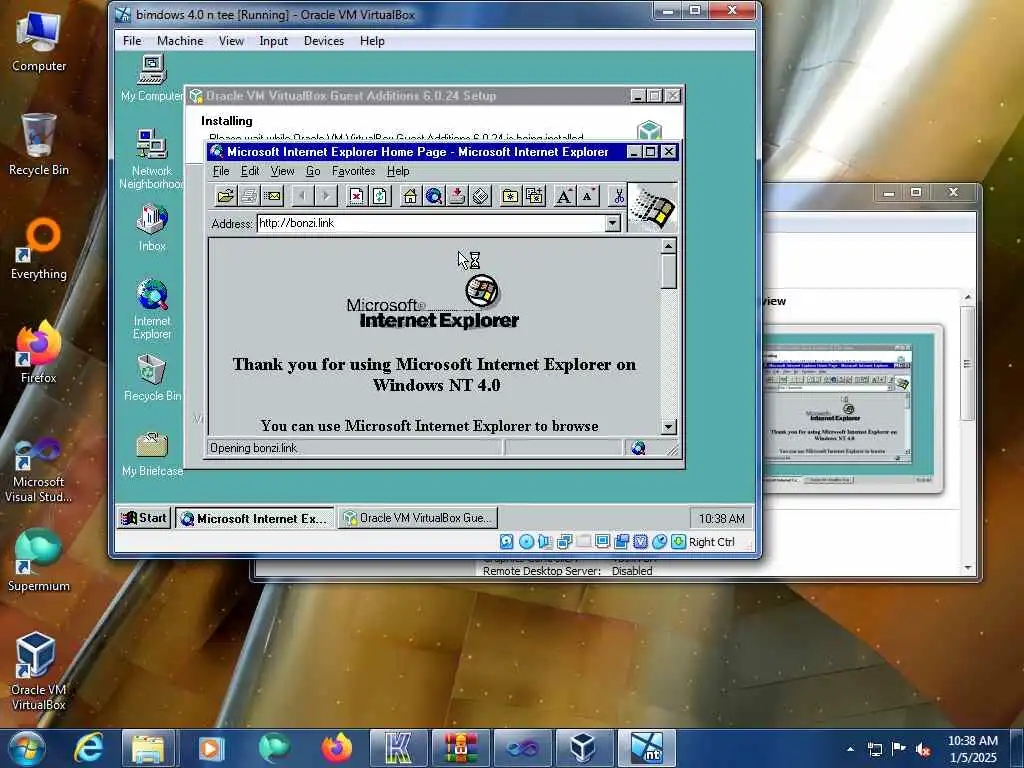The width and height of the screenshot is (1024, 768).
Task: Click the Open folder icon in IE toolbar
Action: [x=225, y=196]
